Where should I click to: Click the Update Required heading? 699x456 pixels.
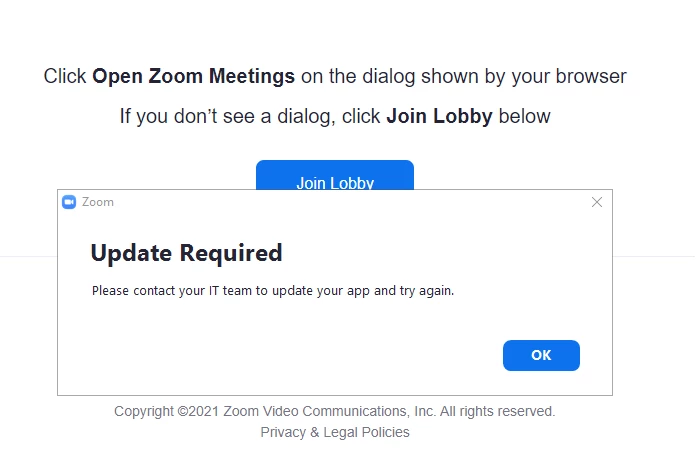tap(186, 253)
